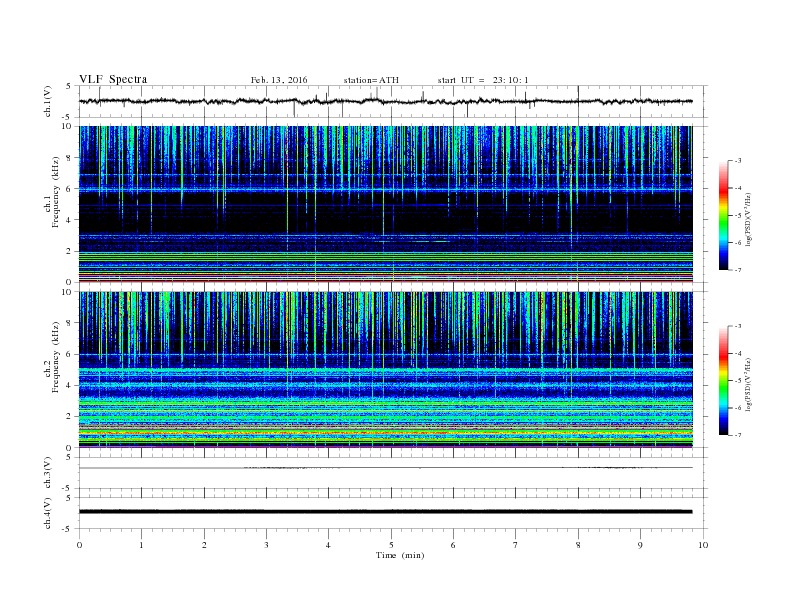This screenshot has width=792, height=612.
Task: Click the "start UT = 23:10:1" header text
Action: [x=483, y=80]
